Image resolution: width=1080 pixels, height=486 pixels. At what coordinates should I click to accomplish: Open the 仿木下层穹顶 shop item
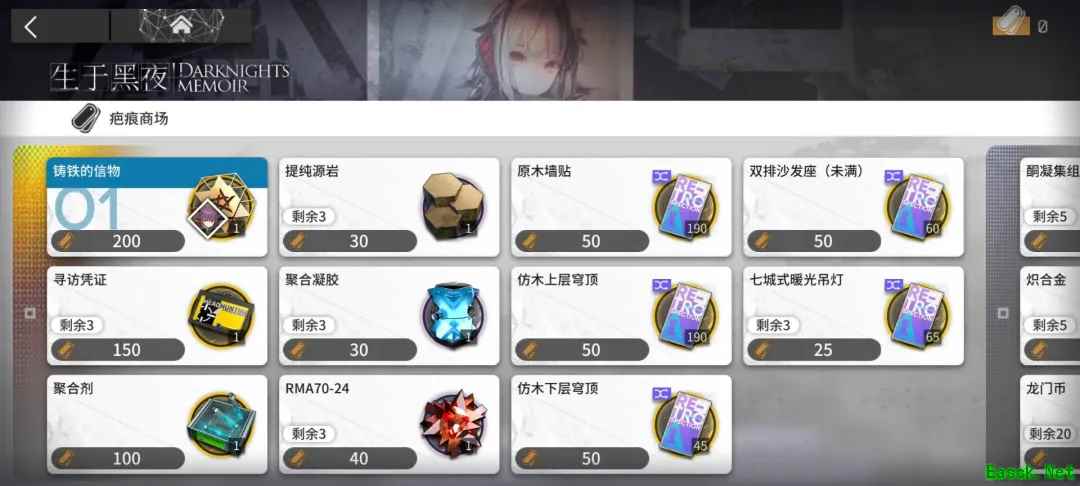(621, 424)
